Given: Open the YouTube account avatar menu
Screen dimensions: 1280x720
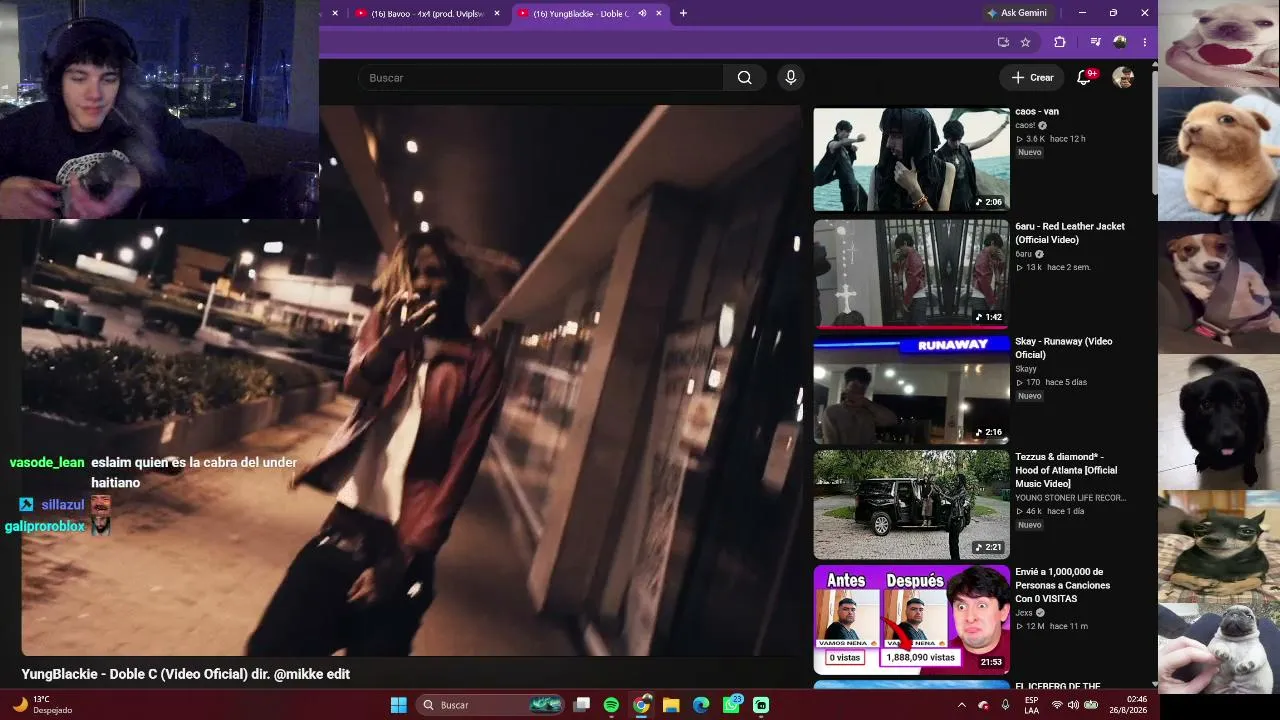Looking at the screenshot, I should pos(1123,78).
